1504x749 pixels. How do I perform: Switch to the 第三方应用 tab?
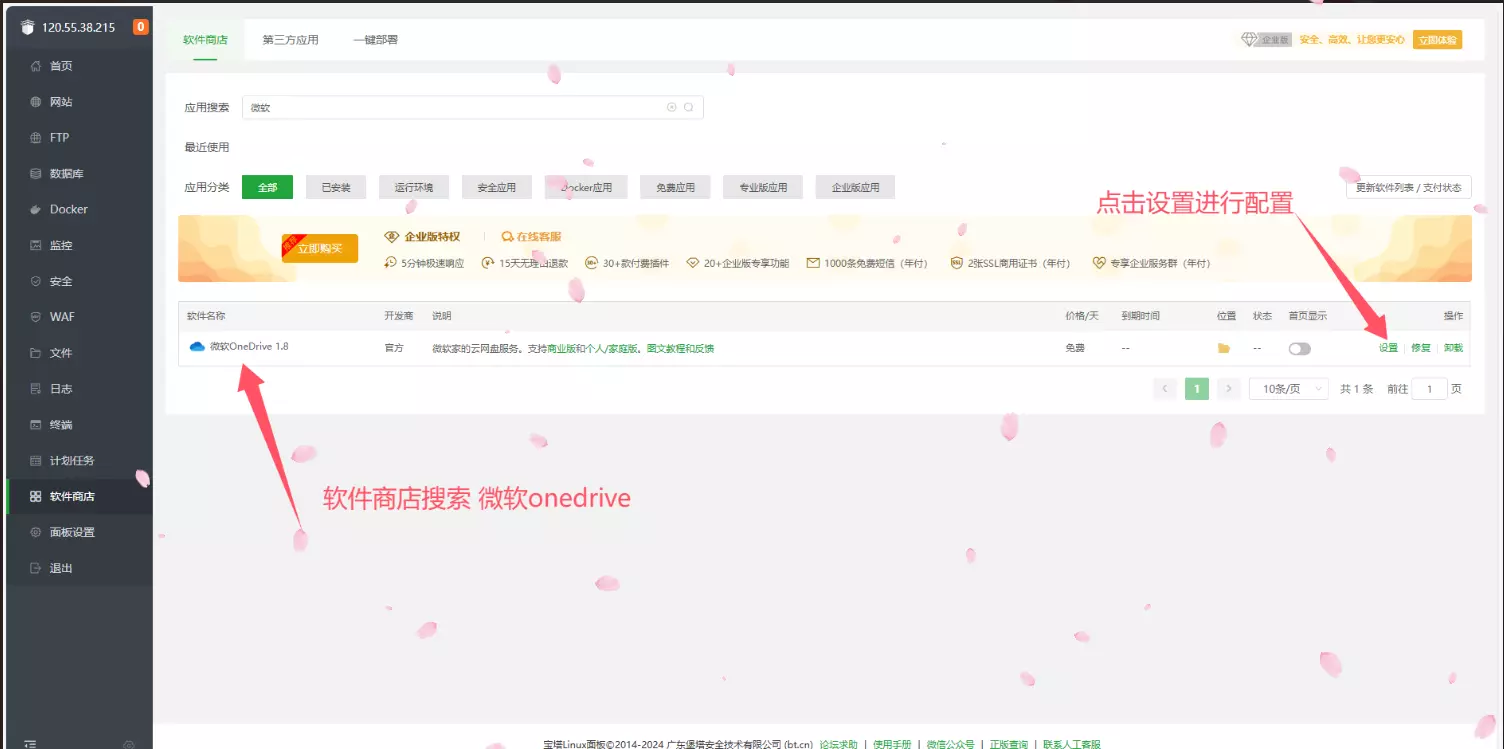point(290,39)
